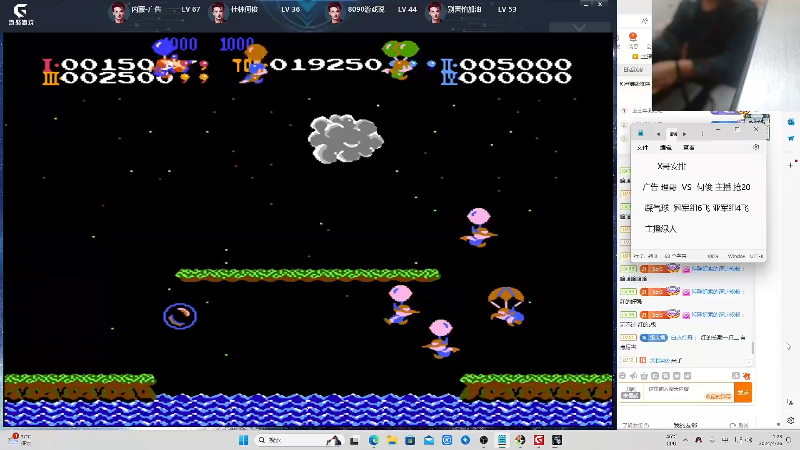Open the 文件 menu in Notepad

point(643,147)
